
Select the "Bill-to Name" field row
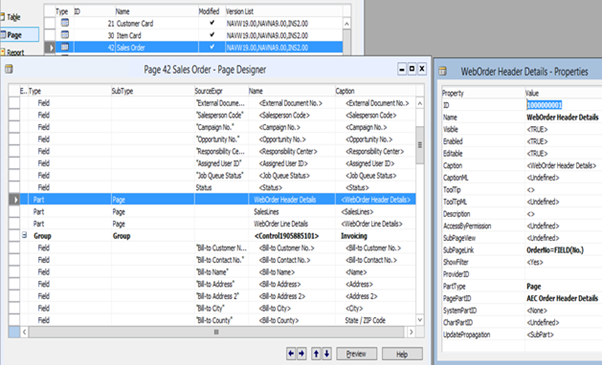pos(218,272)
